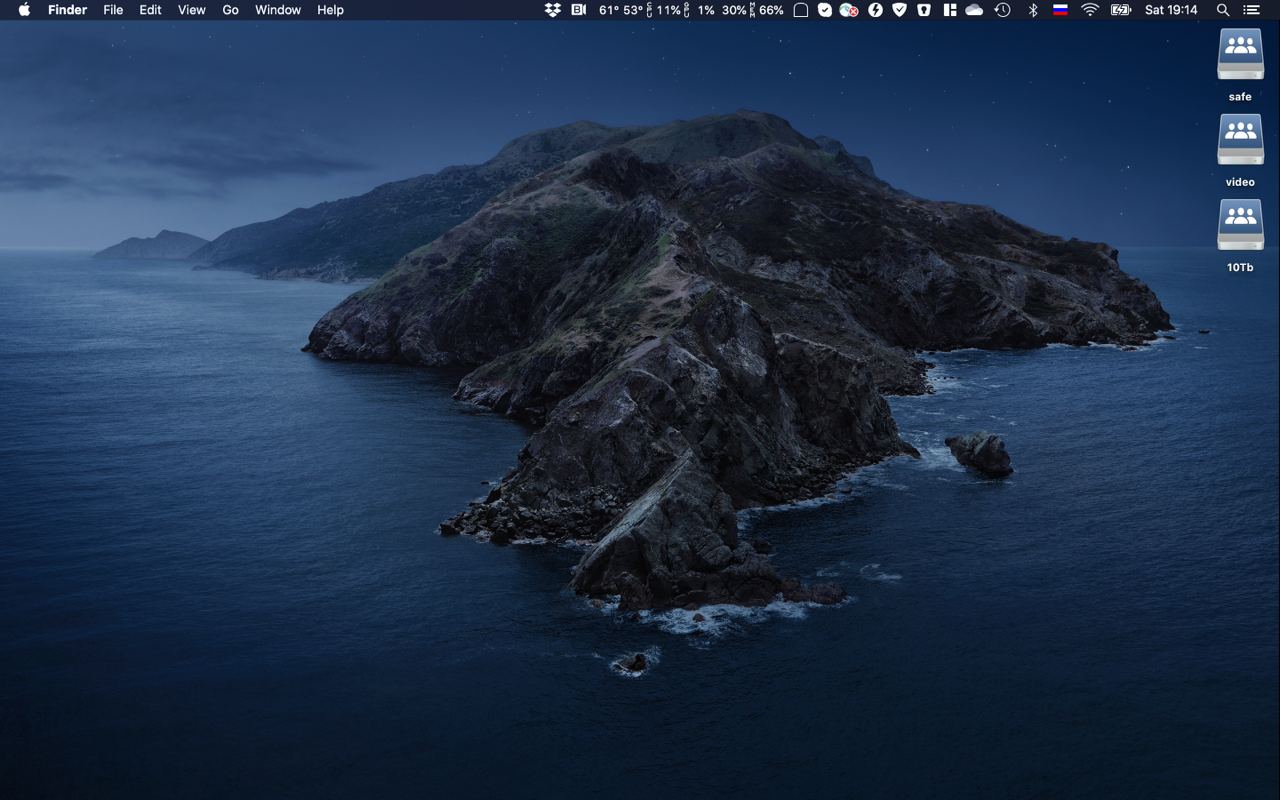
Task: Click the battery charging status icon
Action: coord(1121,10)
